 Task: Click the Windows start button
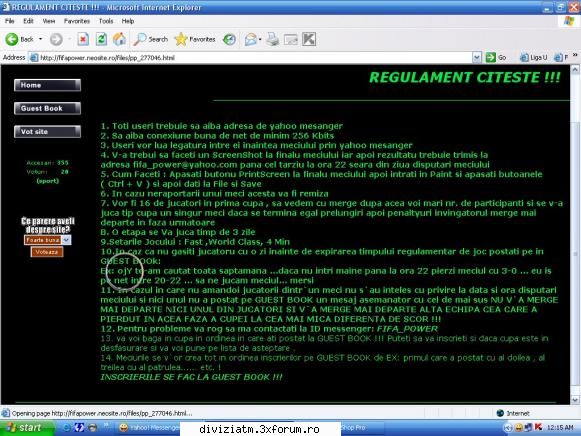[26, 428]
